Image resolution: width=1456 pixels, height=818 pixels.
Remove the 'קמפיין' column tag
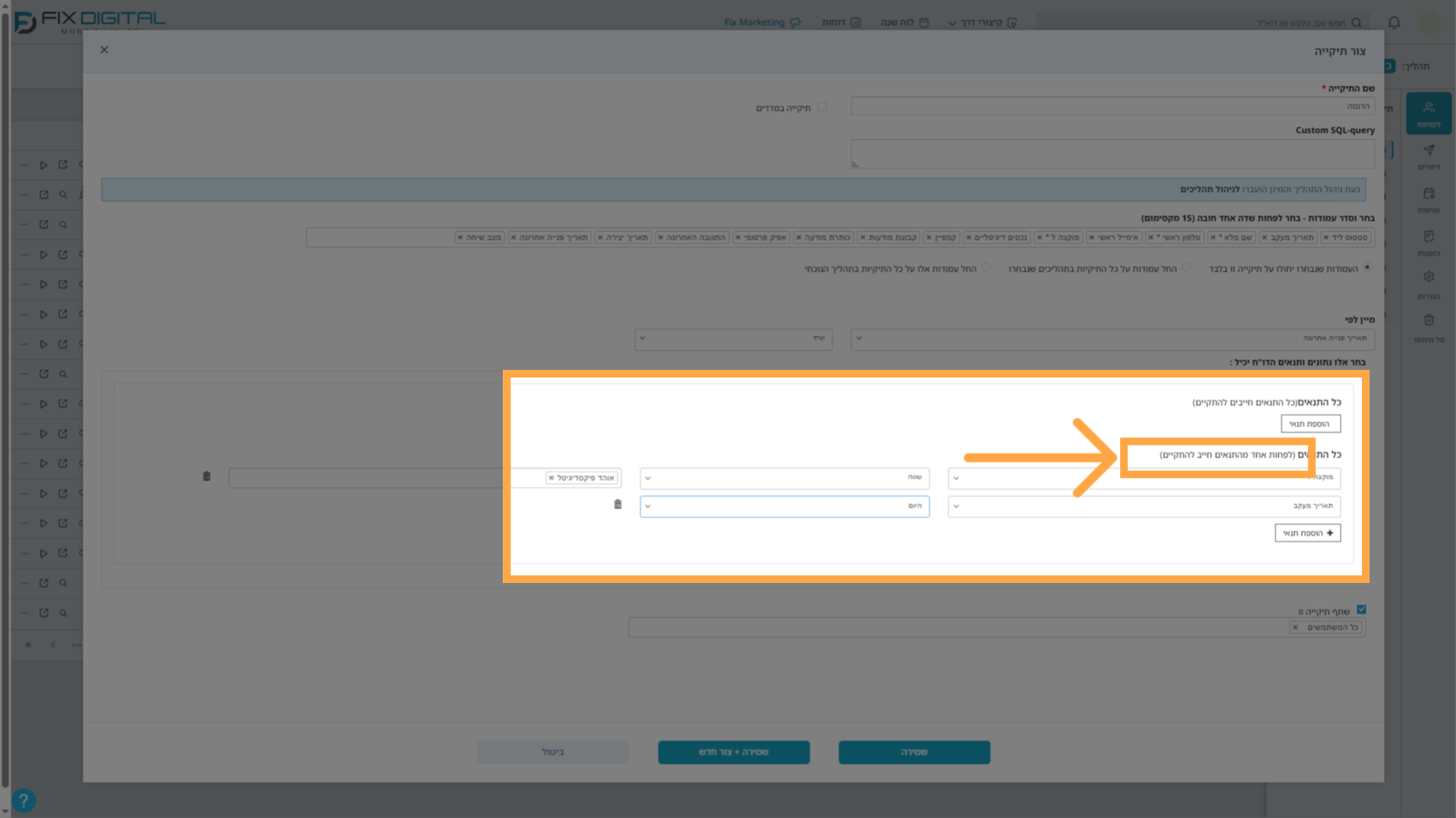click(x=928, y=238)
